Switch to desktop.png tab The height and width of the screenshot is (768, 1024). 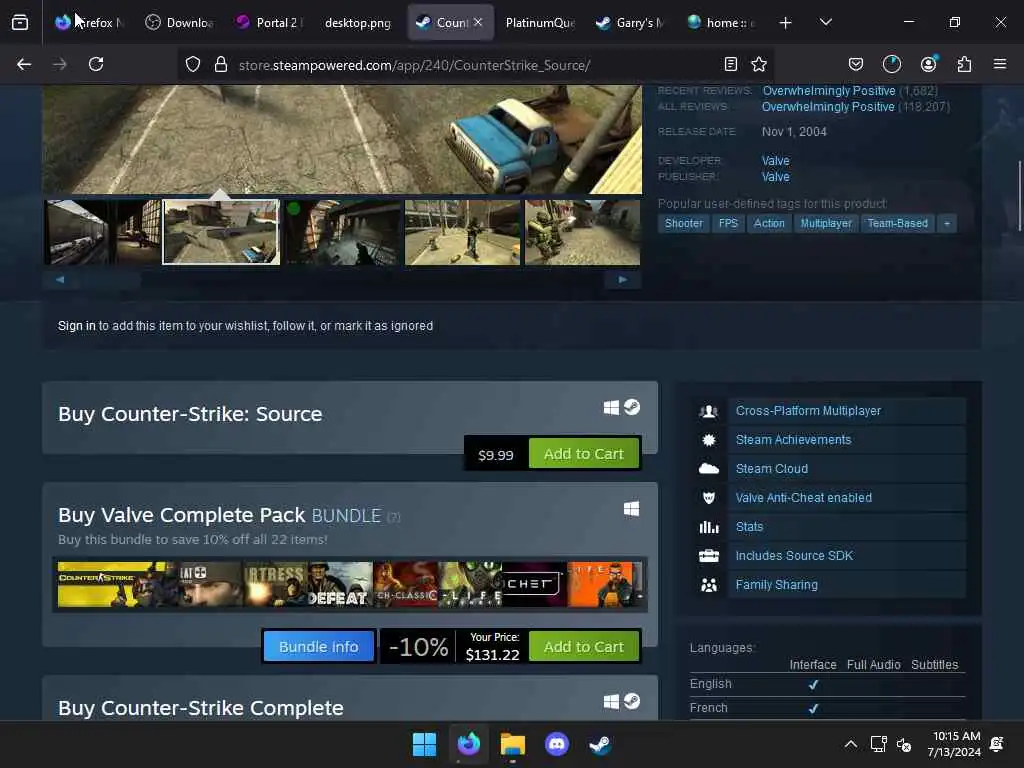tap(358, 23)
